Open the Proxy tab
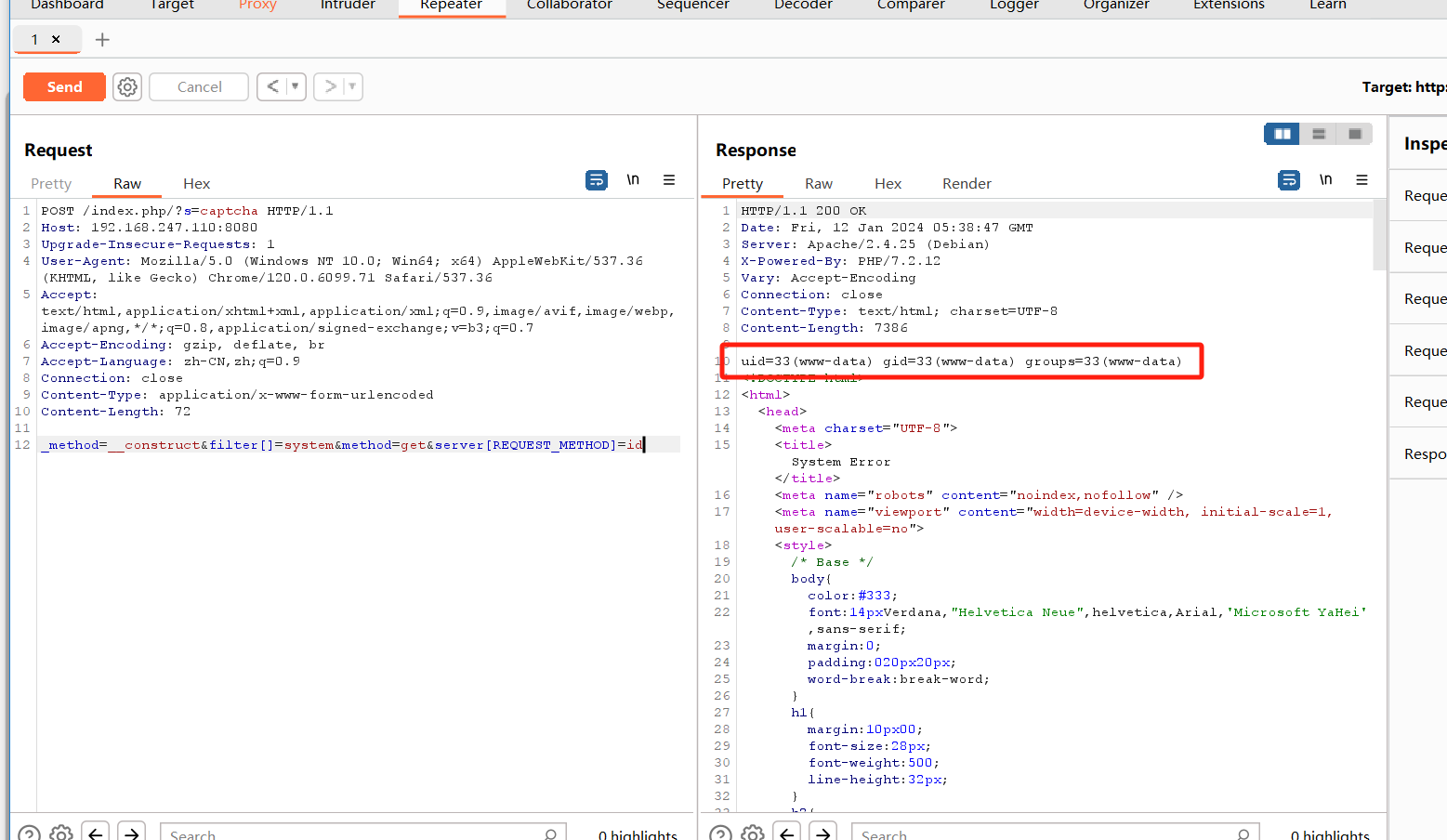Screen dimensions: 1447x840 [257, 5]
